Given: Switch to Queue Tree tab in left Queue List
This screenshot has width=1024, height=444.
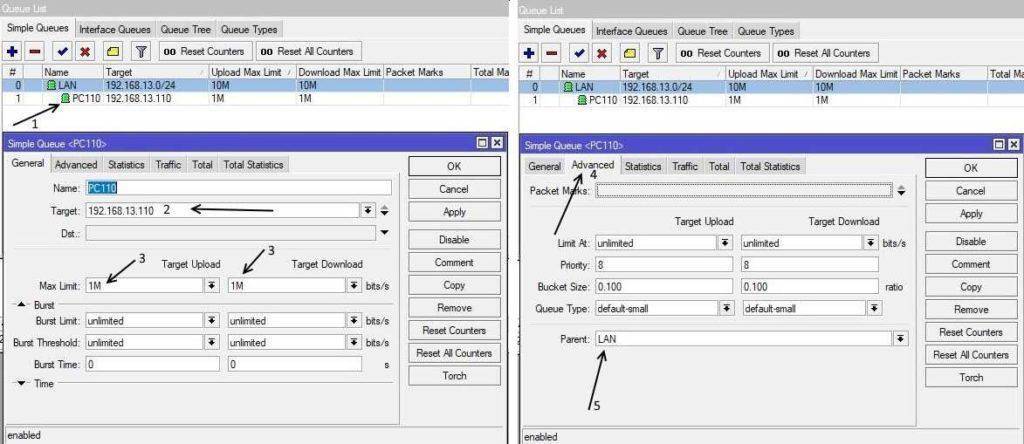Looking at the screenshot, I should 185,29.
